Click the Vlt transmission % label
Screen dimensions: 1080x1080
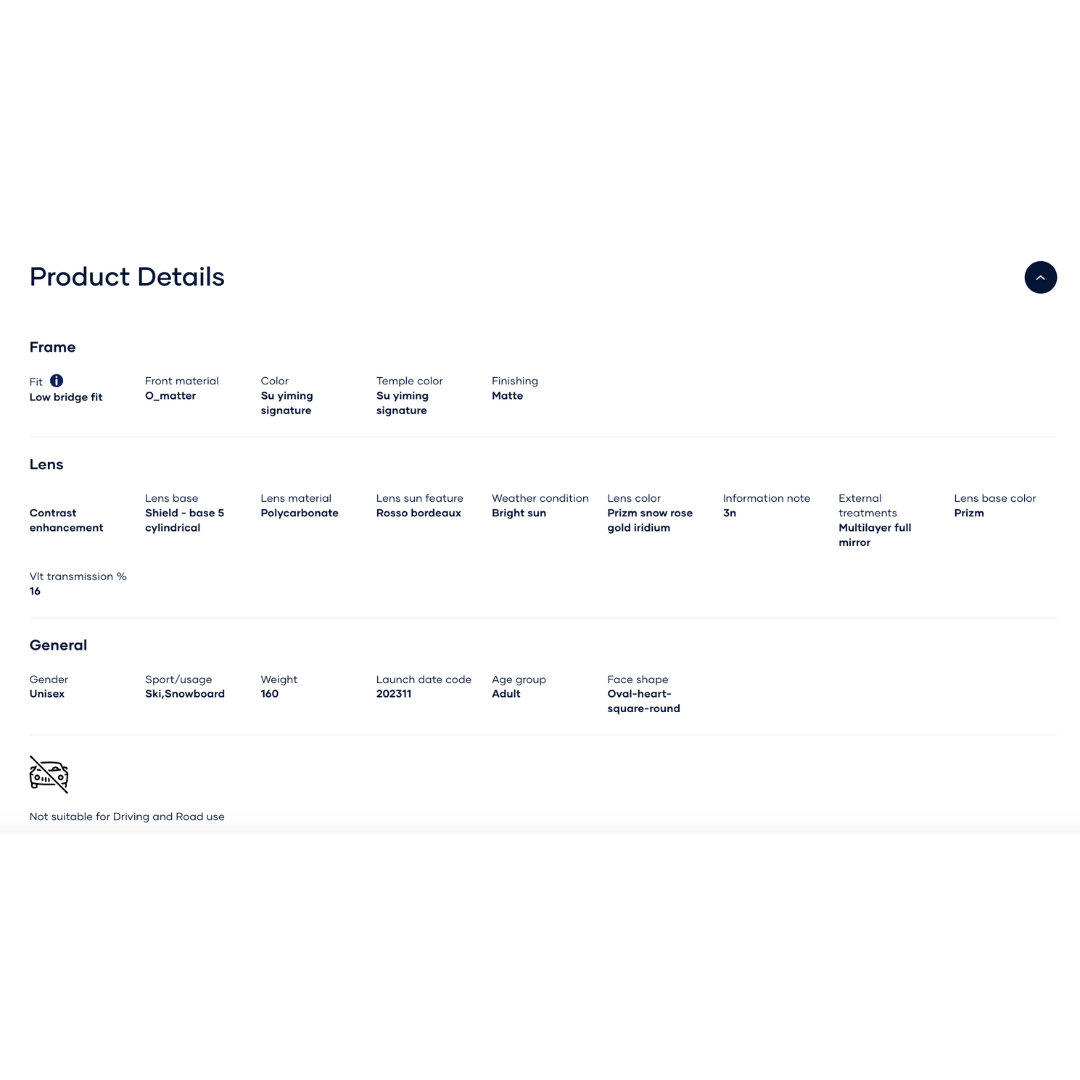coord(78,576)
